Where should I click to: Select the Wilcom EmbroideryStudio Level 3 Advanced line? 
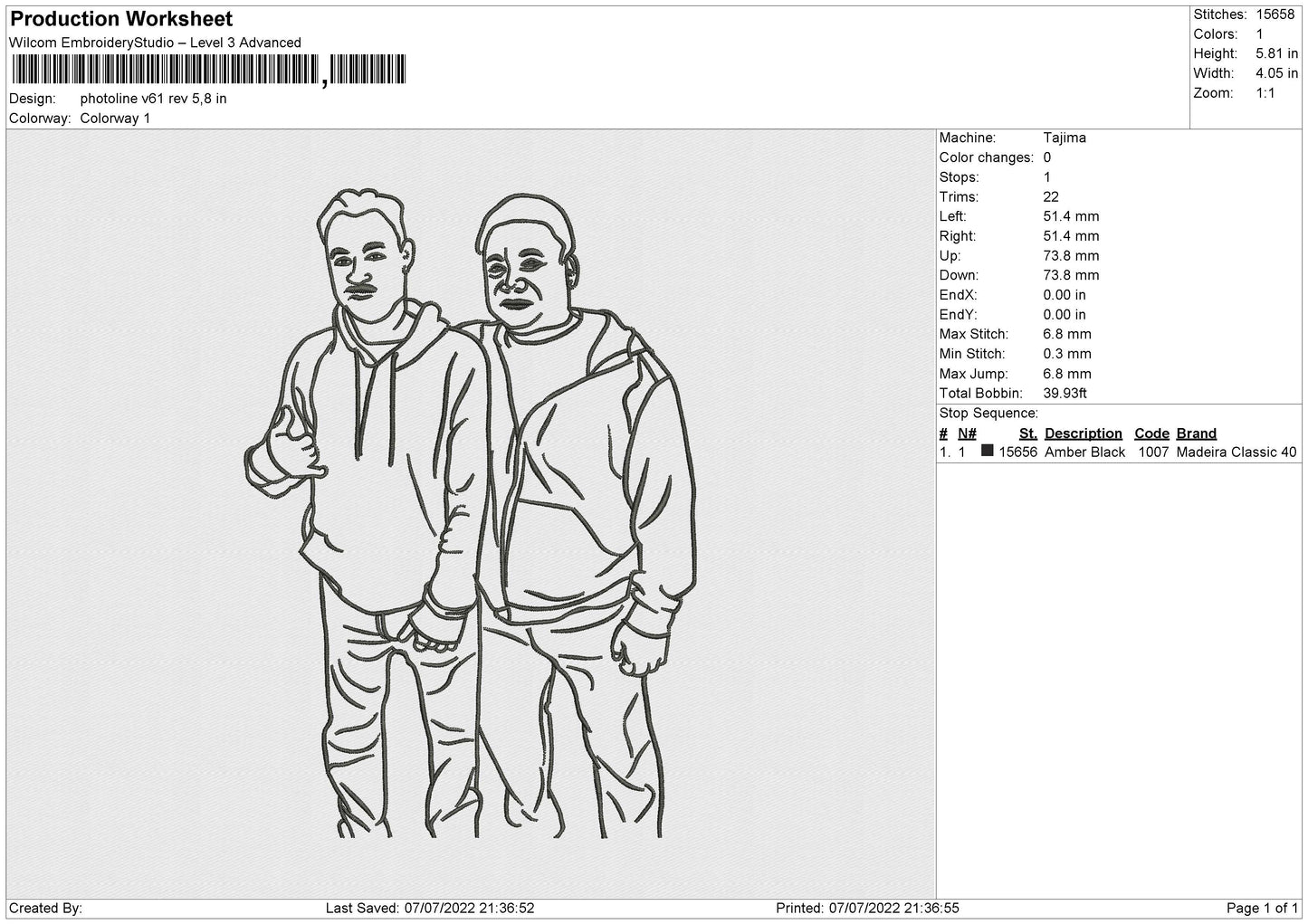pyautogui.click(x=155, y=43)
